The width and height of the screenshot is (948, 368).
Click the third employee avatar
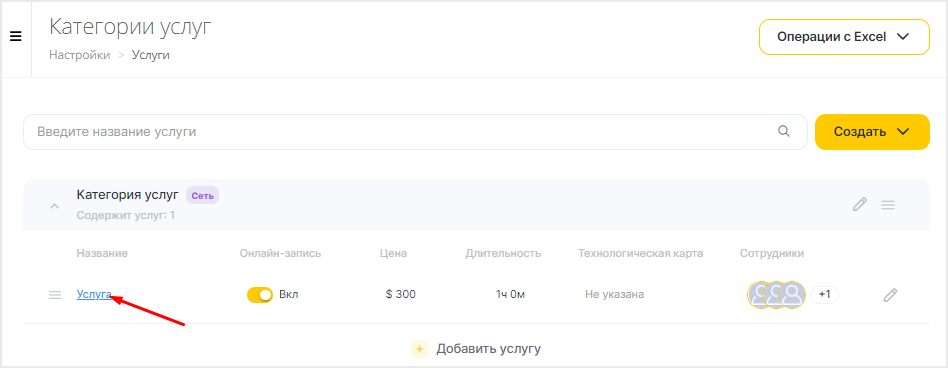pyautogui.click(x=793, y=295)
